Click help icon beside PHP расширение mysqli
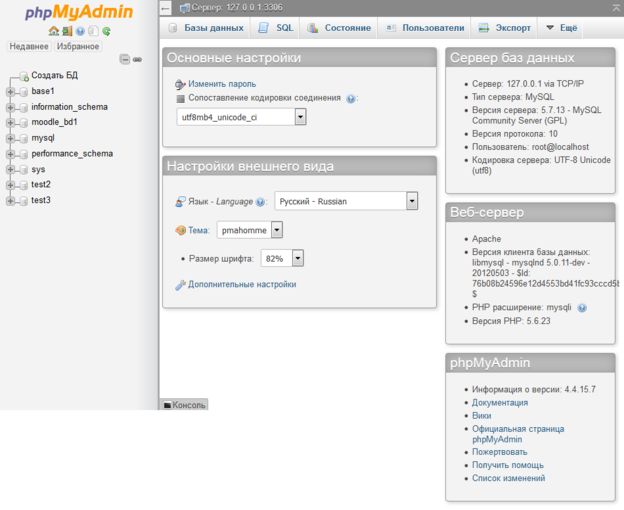 582,308
